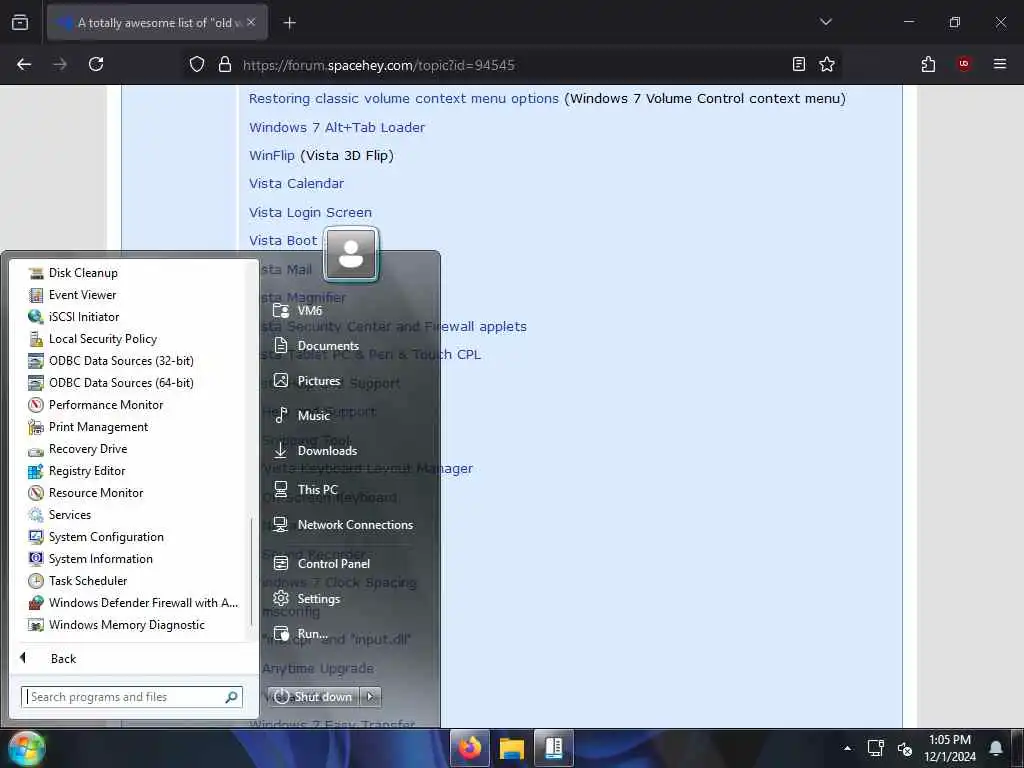Click the search magnifier icon in start menu
1024x768 pixels.
coord(231,697)
